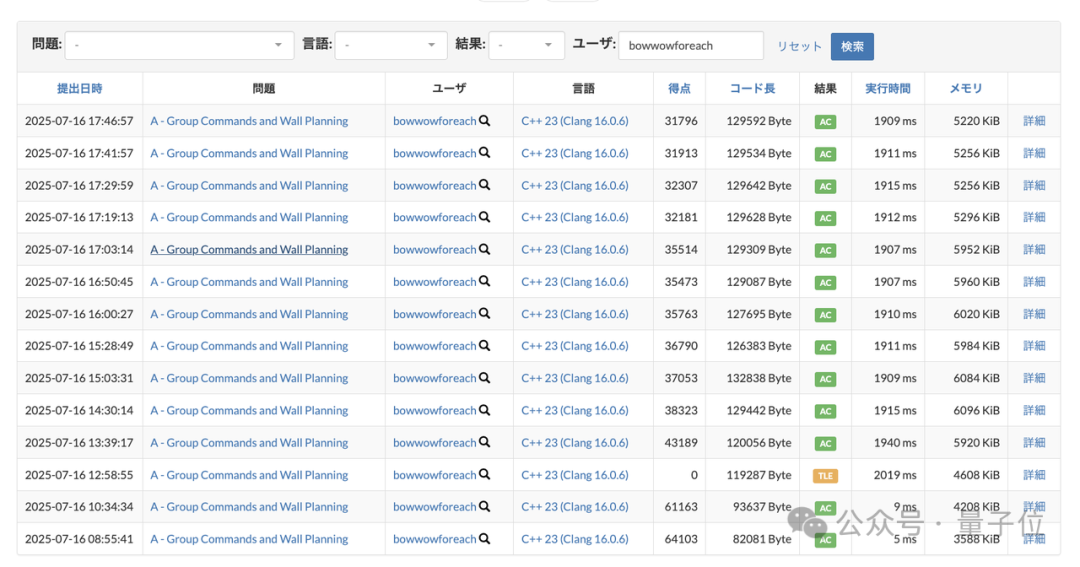Screen dimensions: 1080x567
Task: Open bowwowforeach user link in 15:03:31 row
Action: click(x=435, y=378)
